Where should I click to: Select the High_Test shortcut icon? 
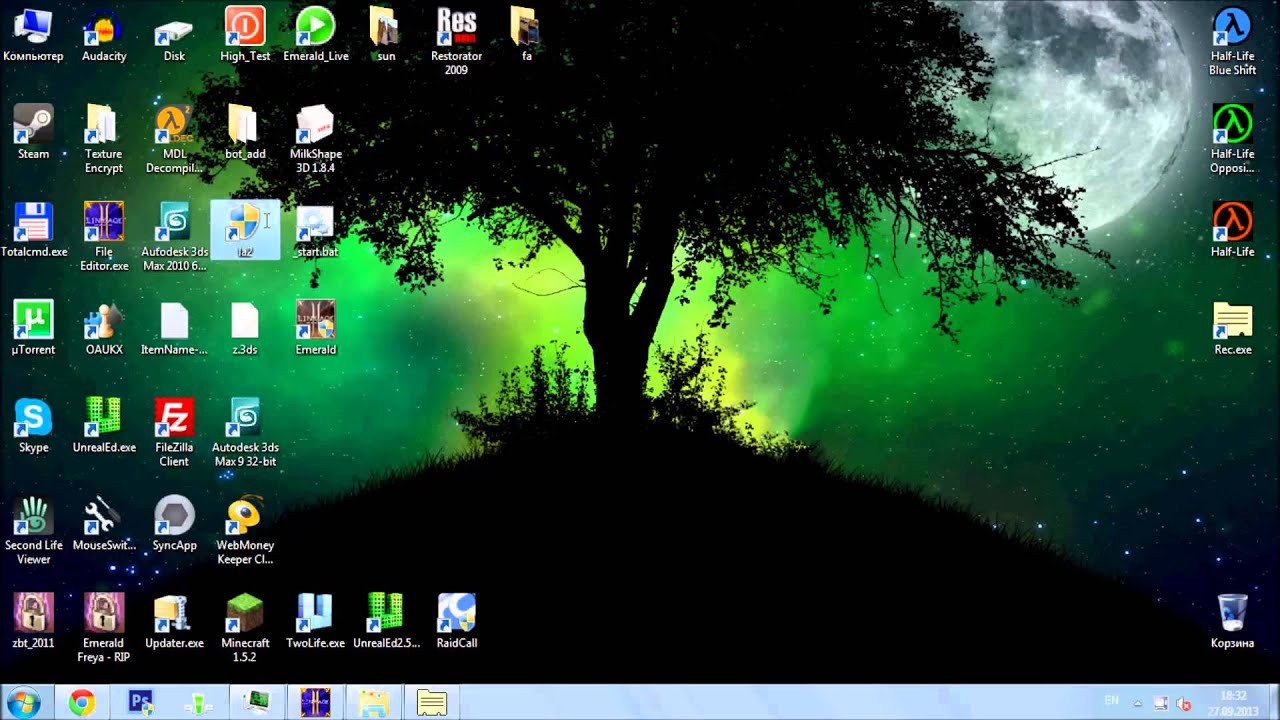245,36
